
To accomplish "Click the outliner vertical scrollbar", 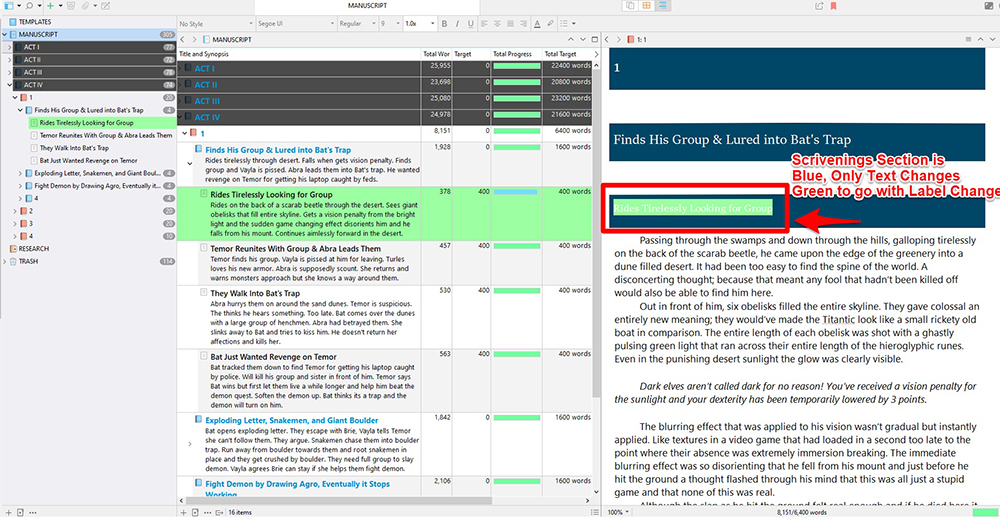I will (596, 233).
